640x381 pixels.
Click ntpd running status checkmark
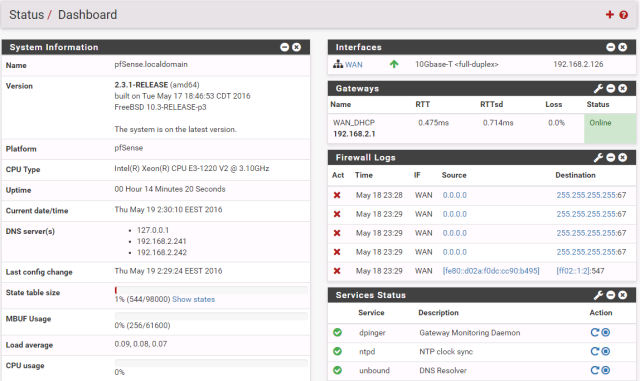click(338, 351)
